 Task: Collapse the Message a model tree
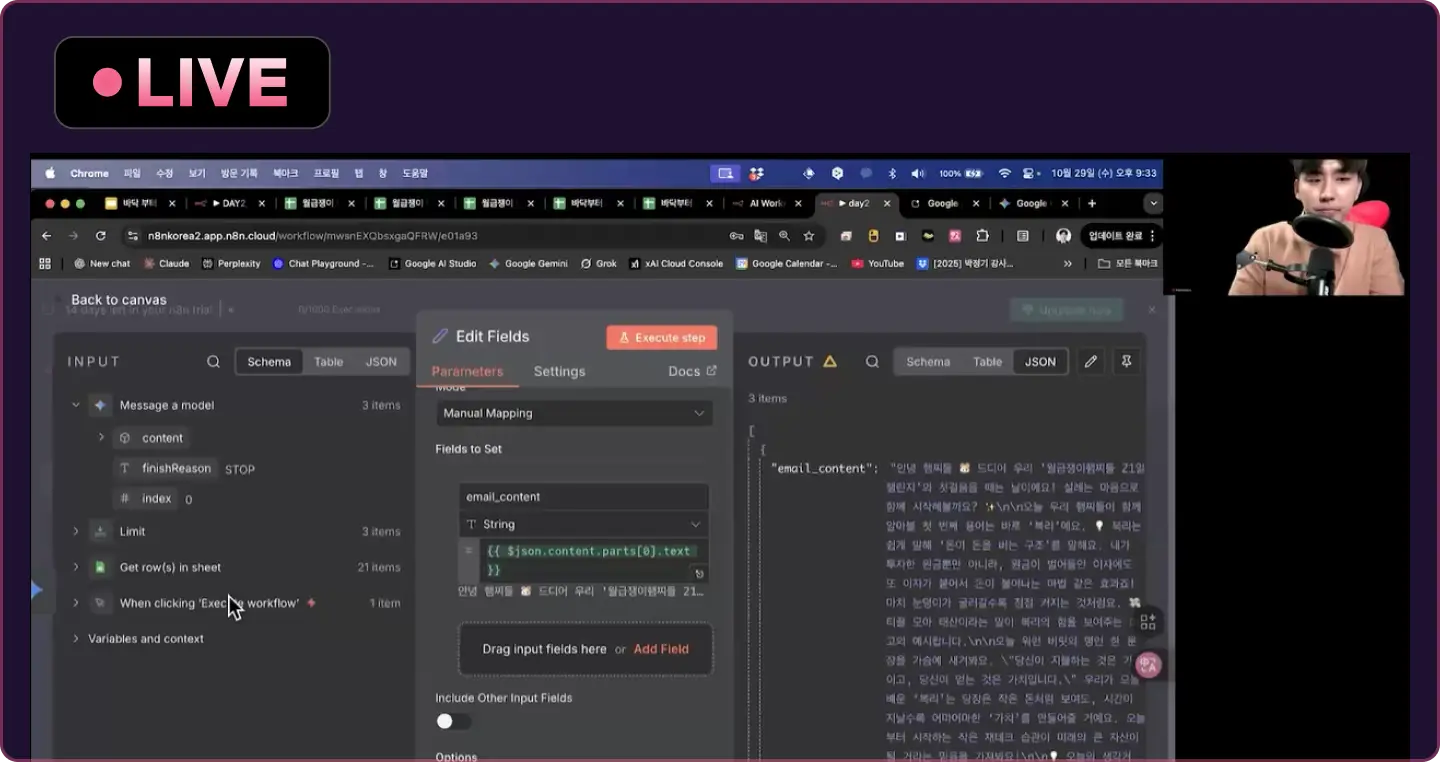point(75,405)
